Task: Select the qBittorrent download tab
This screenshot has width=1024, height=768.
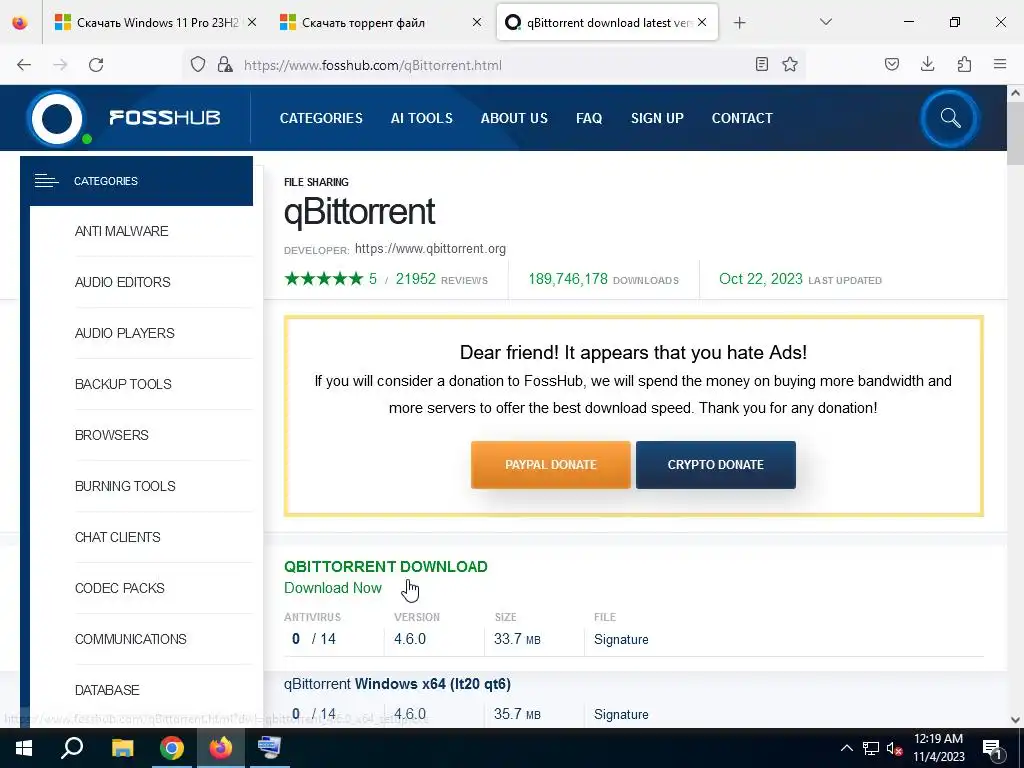Action: (607, 23)
